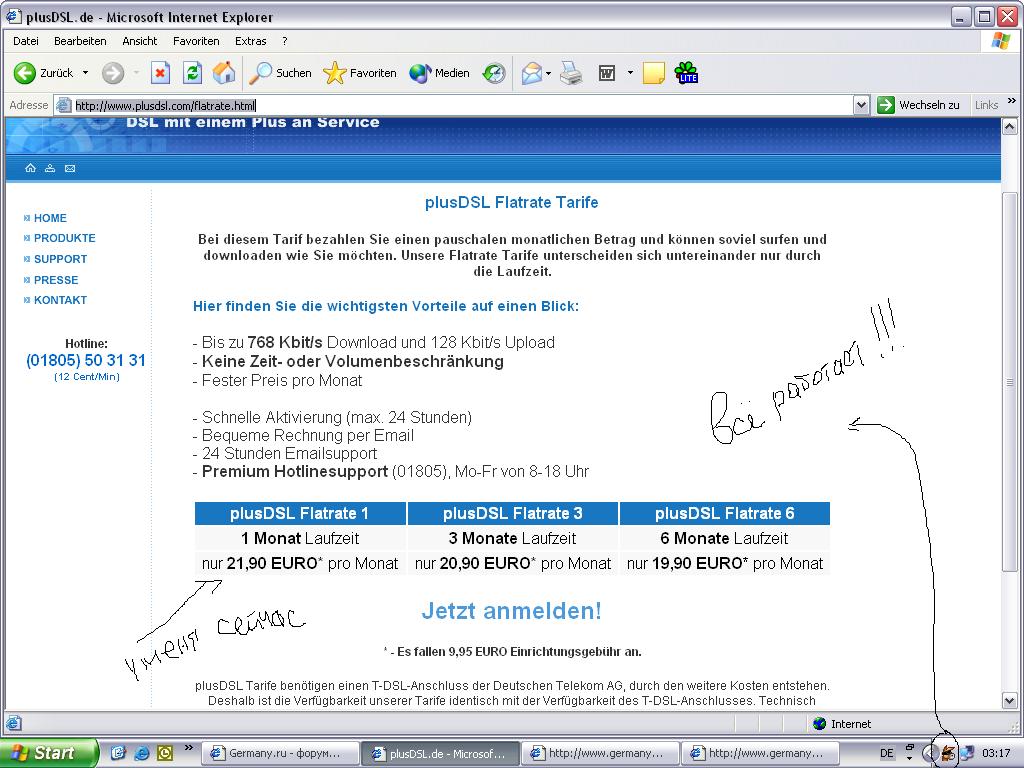Click the plusDSL Flatrate 6 header cell
This screenshot has height=768, width=1024.
(x=725, y=513)
